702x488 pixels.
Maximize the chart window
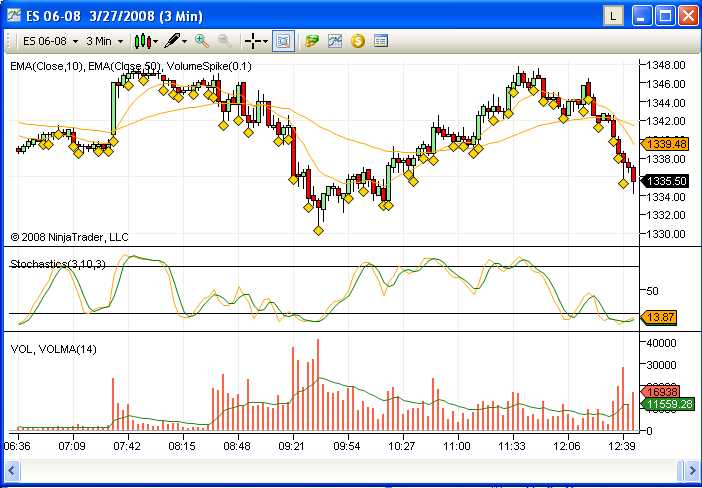point(665,16)
